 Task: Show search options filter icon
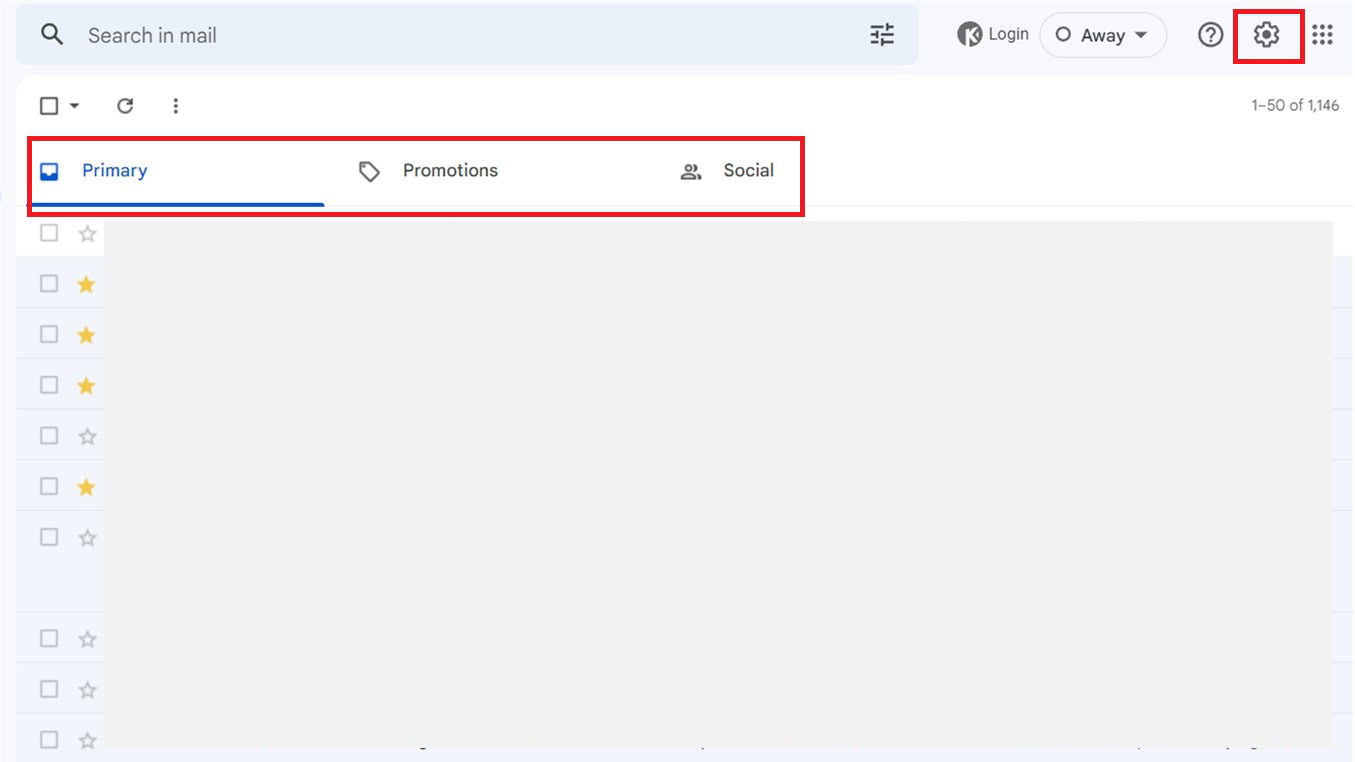(x=882, y=35)
